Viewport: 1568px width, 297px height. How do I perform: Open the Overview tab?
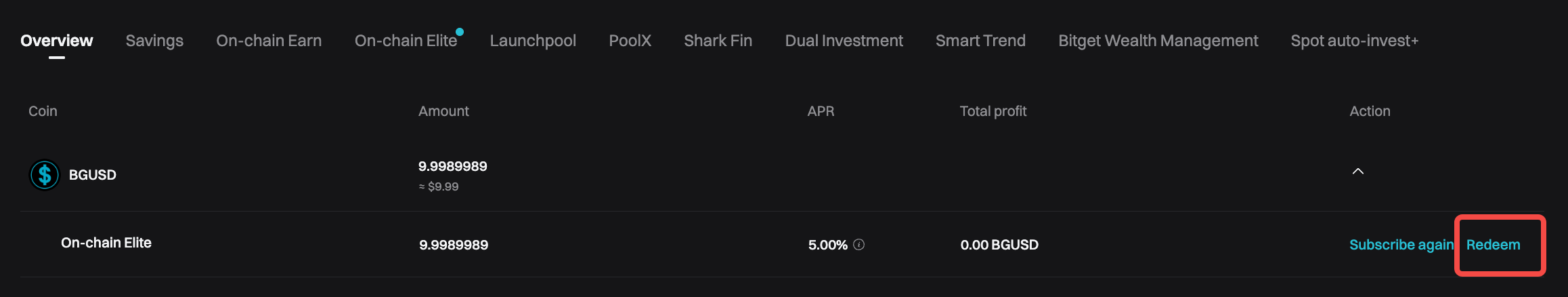pos(57,41)
